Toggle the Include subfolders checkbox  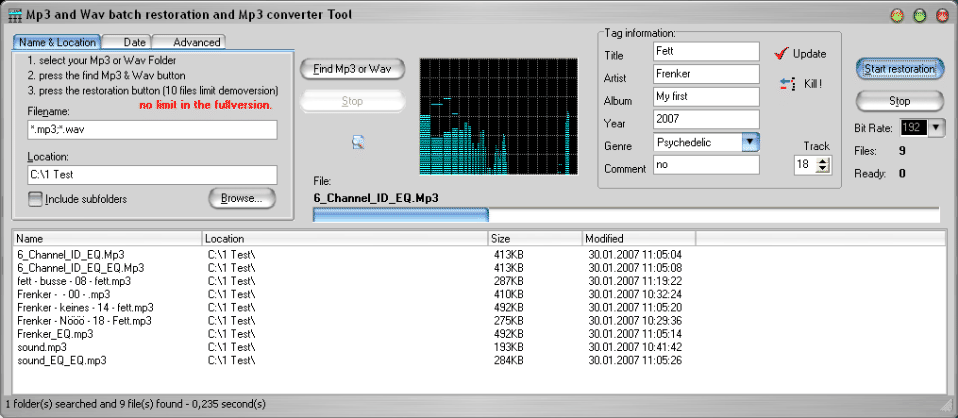[36, 199]
